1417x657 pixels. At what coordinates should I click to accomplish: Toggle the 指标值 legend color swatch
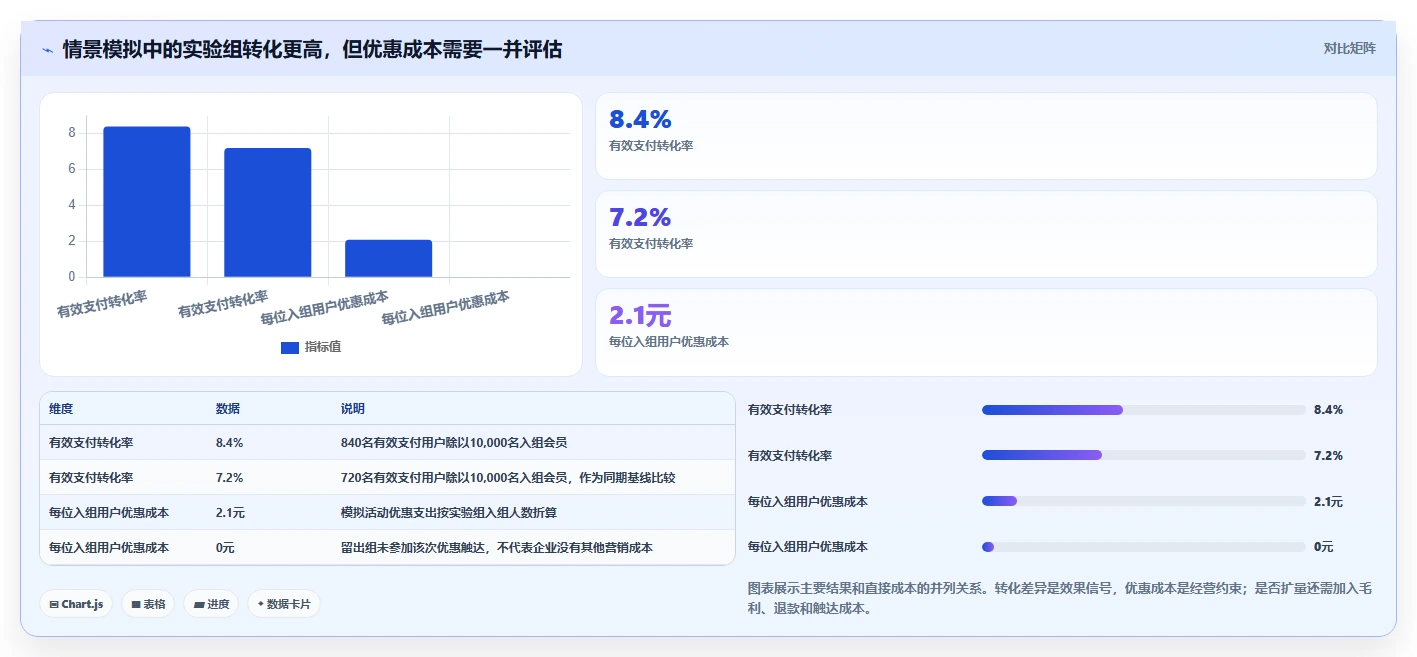pyautogui.click(x=290, y=347)
